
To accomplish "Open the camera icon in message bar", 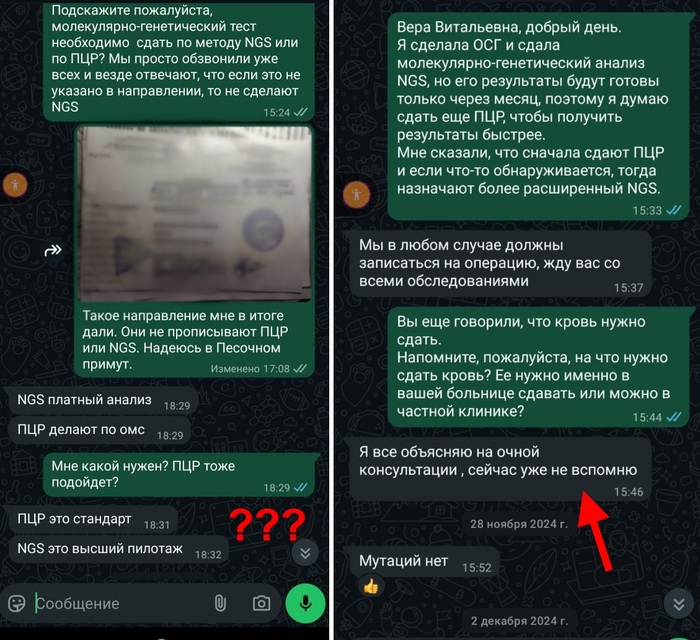I will [262, 603].
